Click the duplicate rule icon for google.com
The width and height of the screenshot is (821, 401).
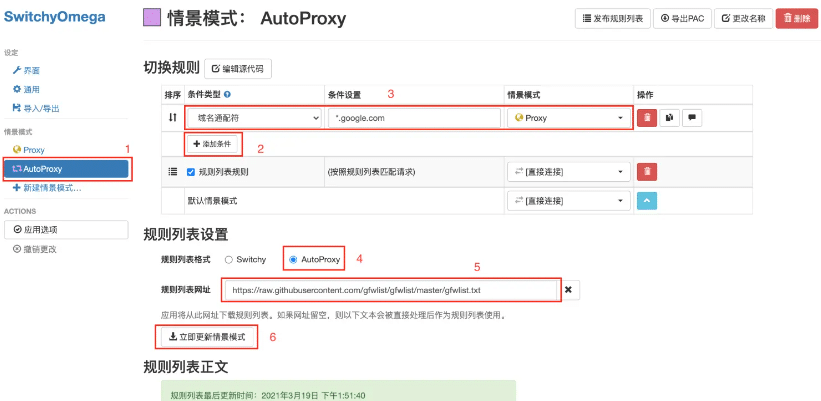(x=669, y=118)
